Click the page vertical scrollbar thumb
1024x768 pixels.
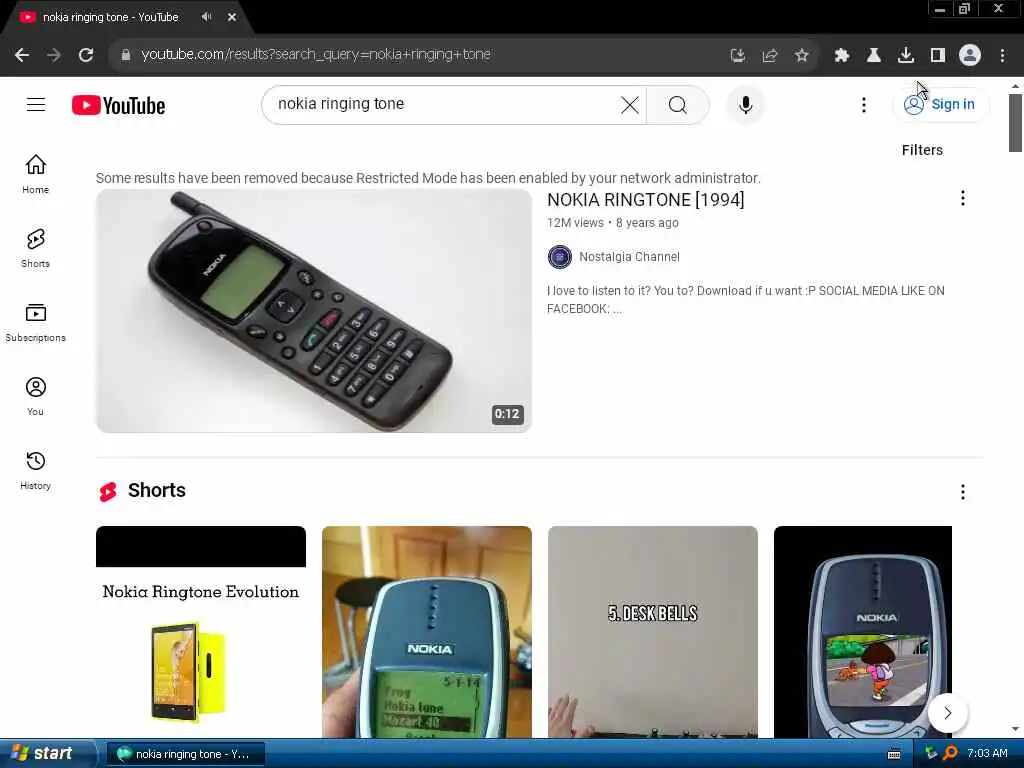(1015, 123)
